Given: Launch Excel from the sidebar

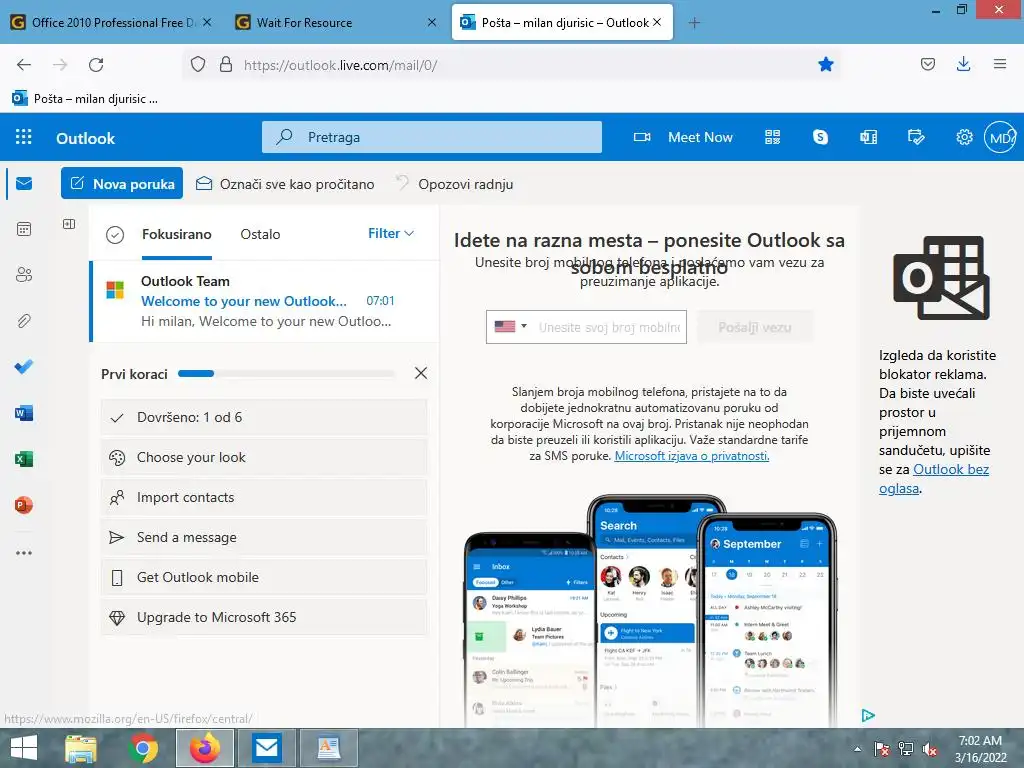Looking at the screenshot, I should coord(24,459).
